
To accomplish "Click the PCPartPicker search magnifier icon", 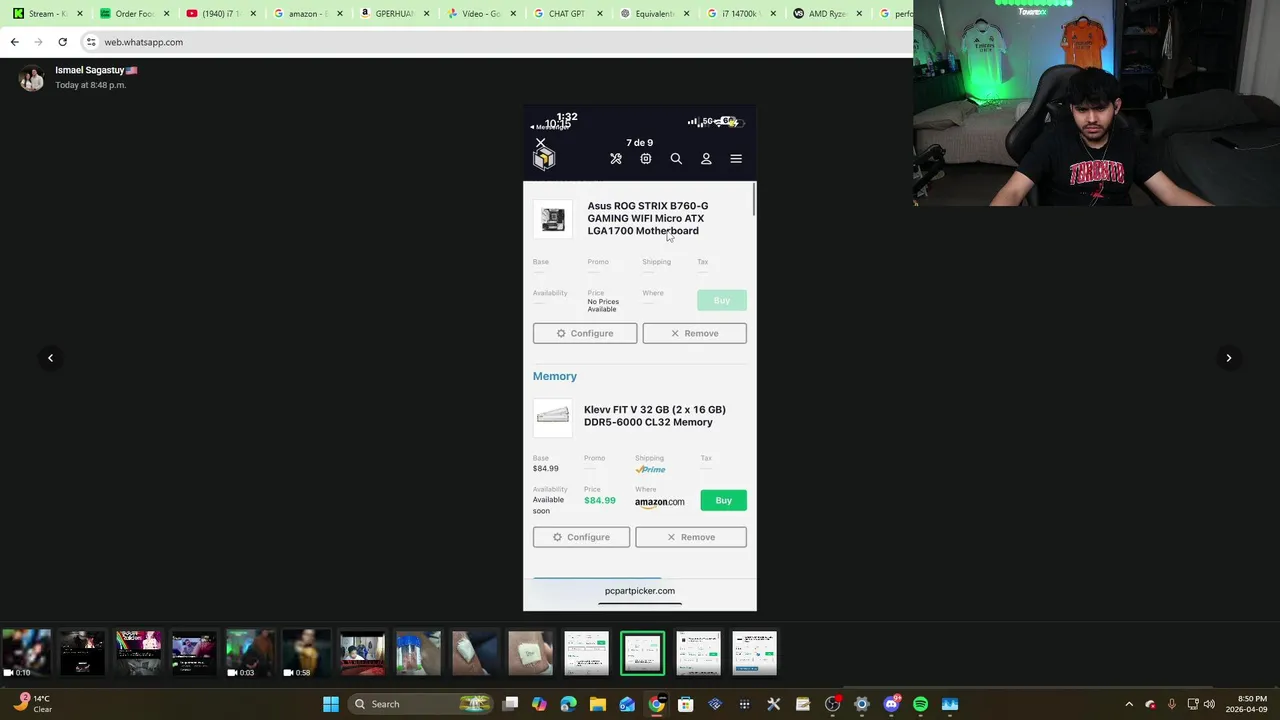I will [x=676, y=159].
